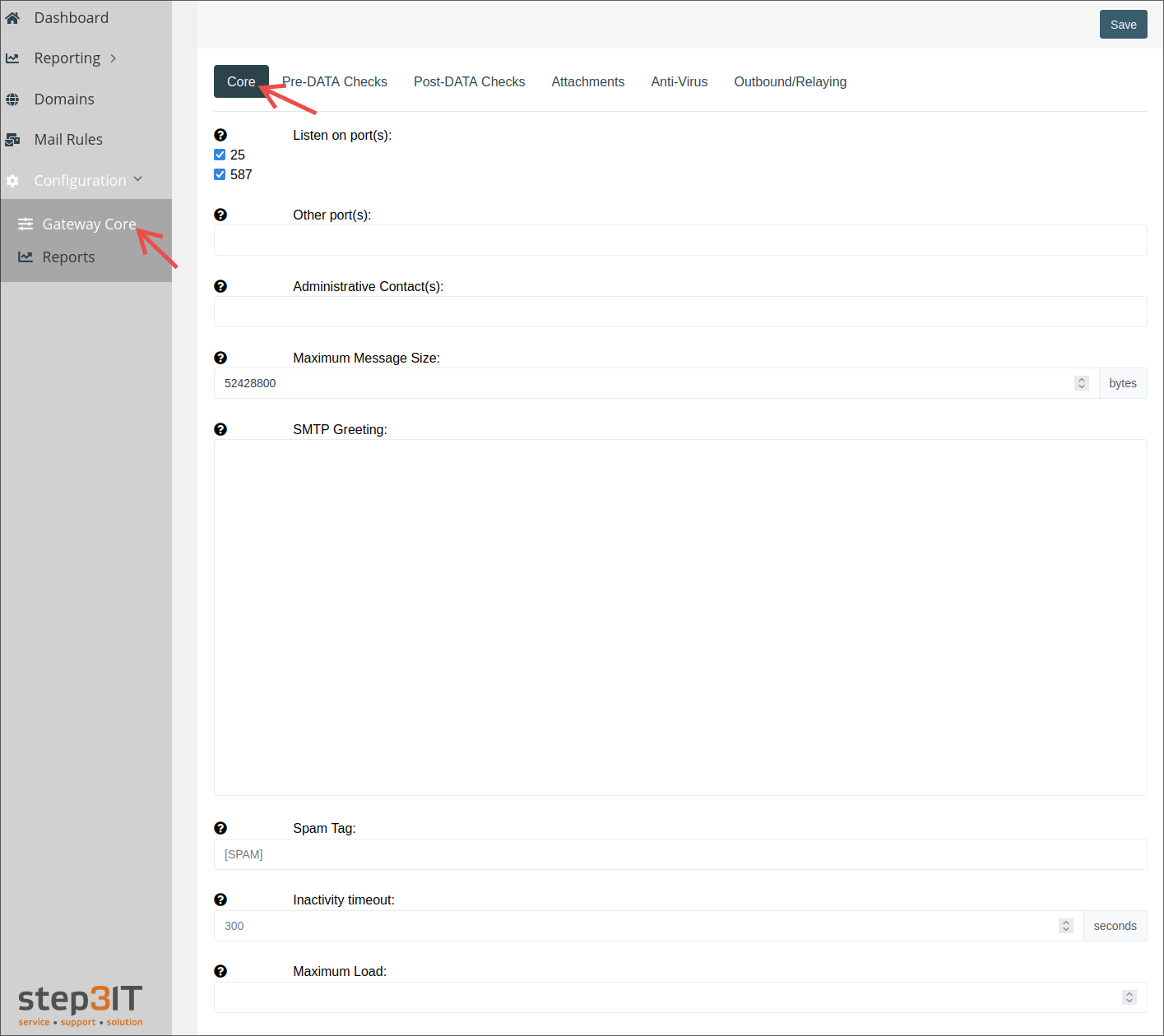Image resolution: width=1164 pixels, height=1036 pixels.
Task: Open help for Listen on port(s)
Action: tap(220, 134)
